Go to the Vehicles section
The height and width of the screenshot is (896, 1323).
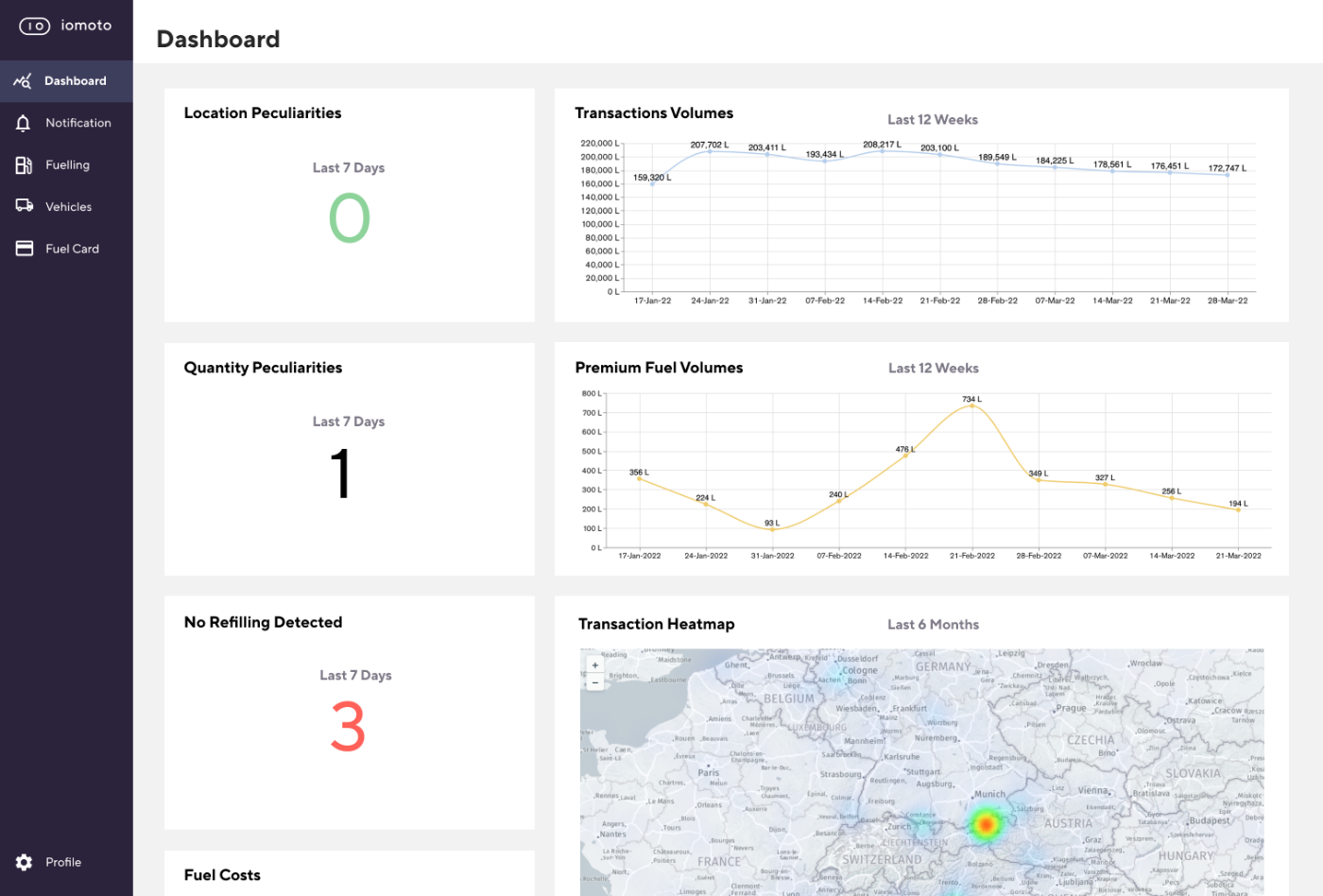(66, 207)
